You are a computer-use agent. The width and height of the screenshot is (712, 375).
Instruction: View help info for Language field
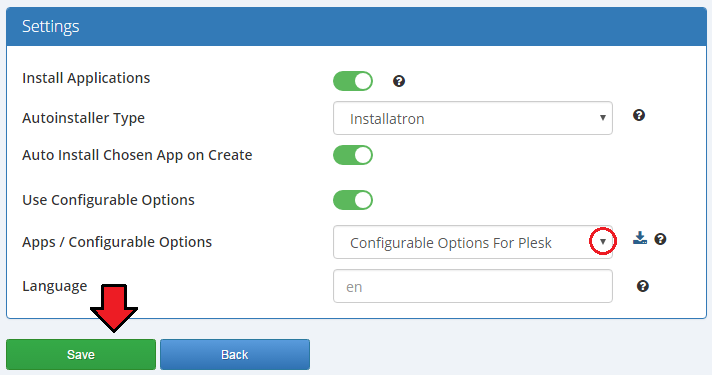643,286
